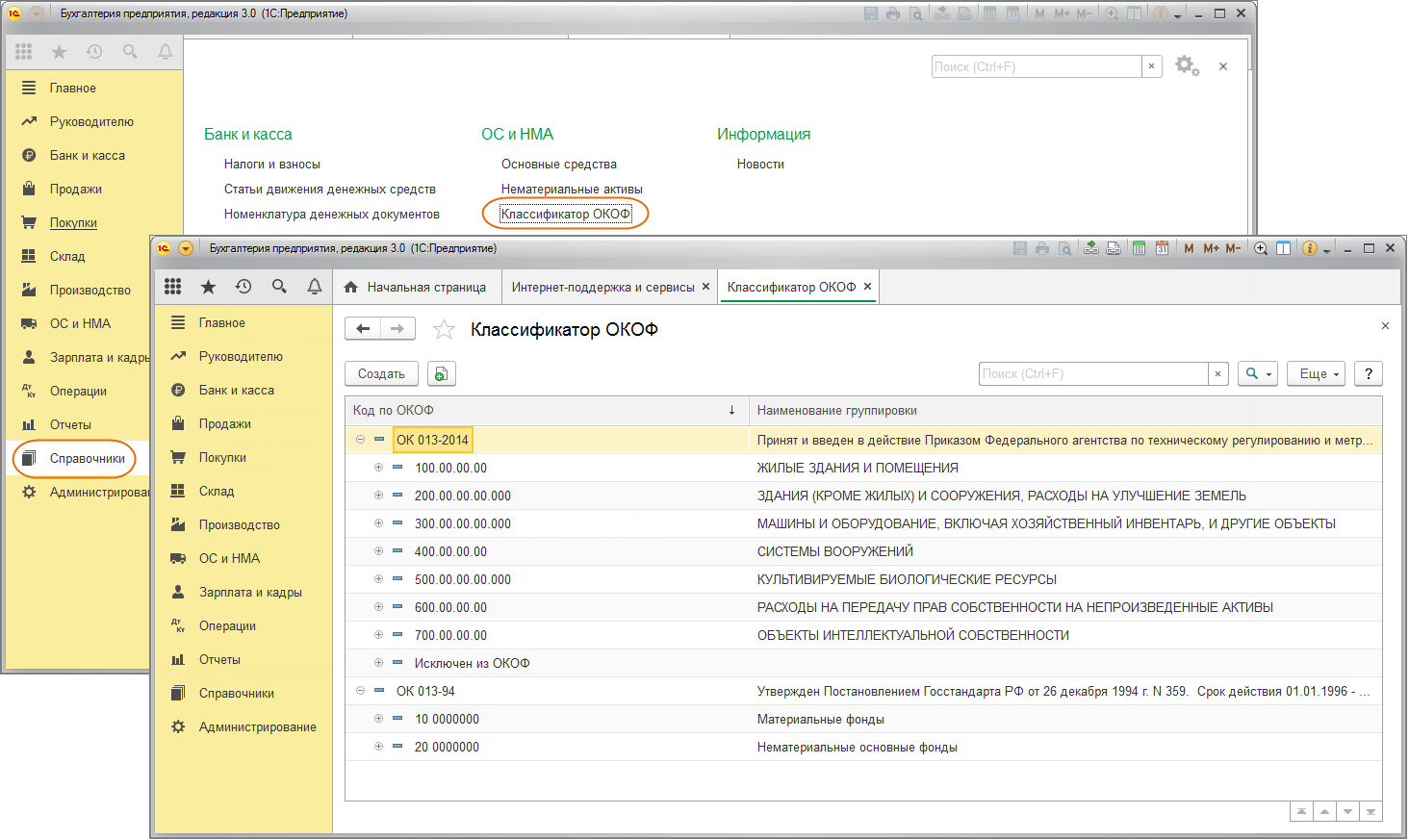The height and width of the screenshot is (840, 1409).
Task: Expand the 10 0000000 Материальные фонды node
Action: pos(378,719)
